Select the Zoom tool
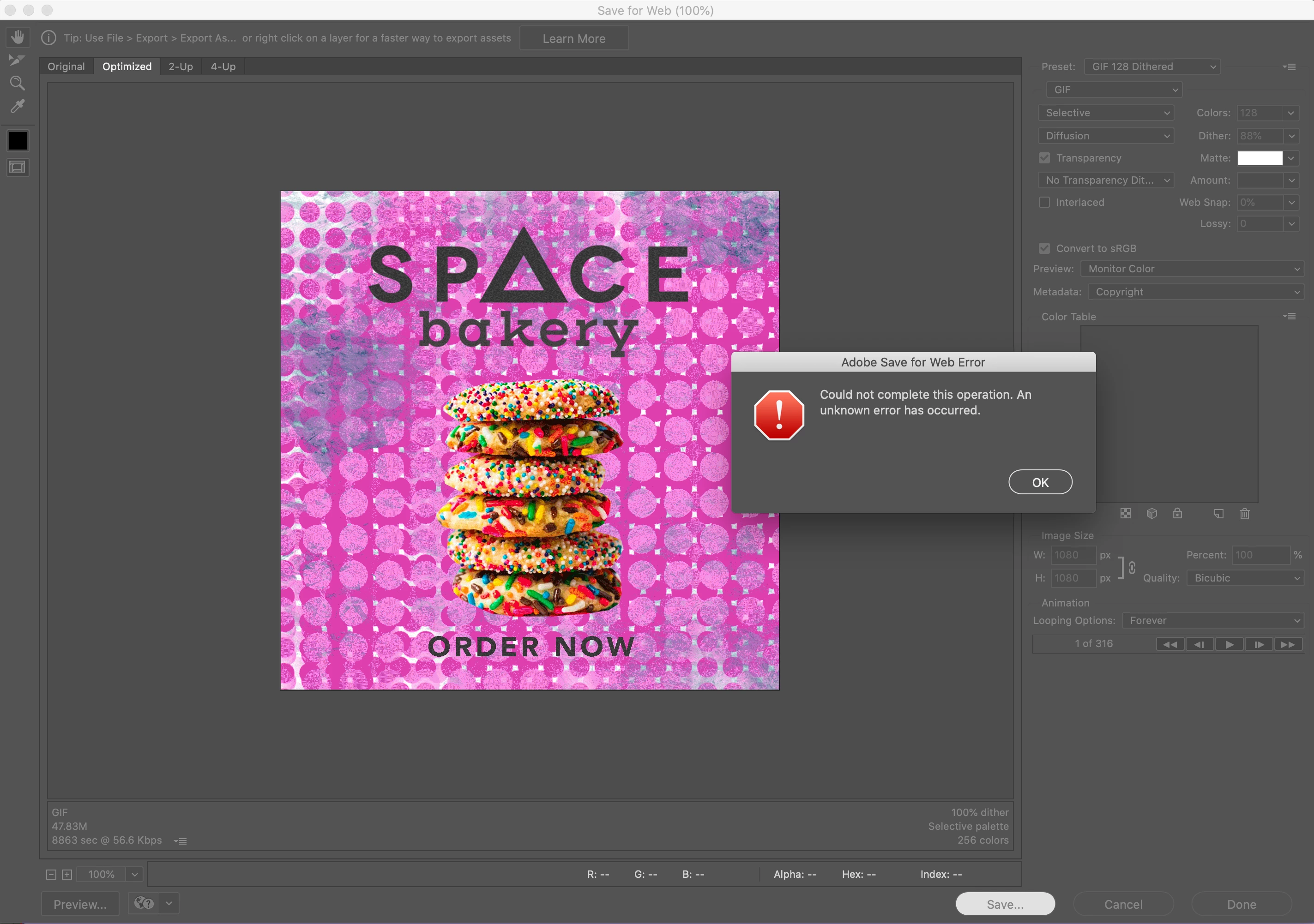 click(x=17, y=84)
